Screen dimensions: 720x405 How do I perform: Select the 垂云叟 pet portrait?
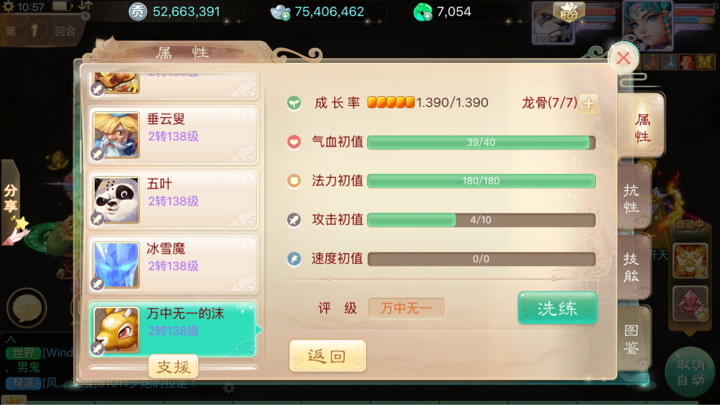116,135
